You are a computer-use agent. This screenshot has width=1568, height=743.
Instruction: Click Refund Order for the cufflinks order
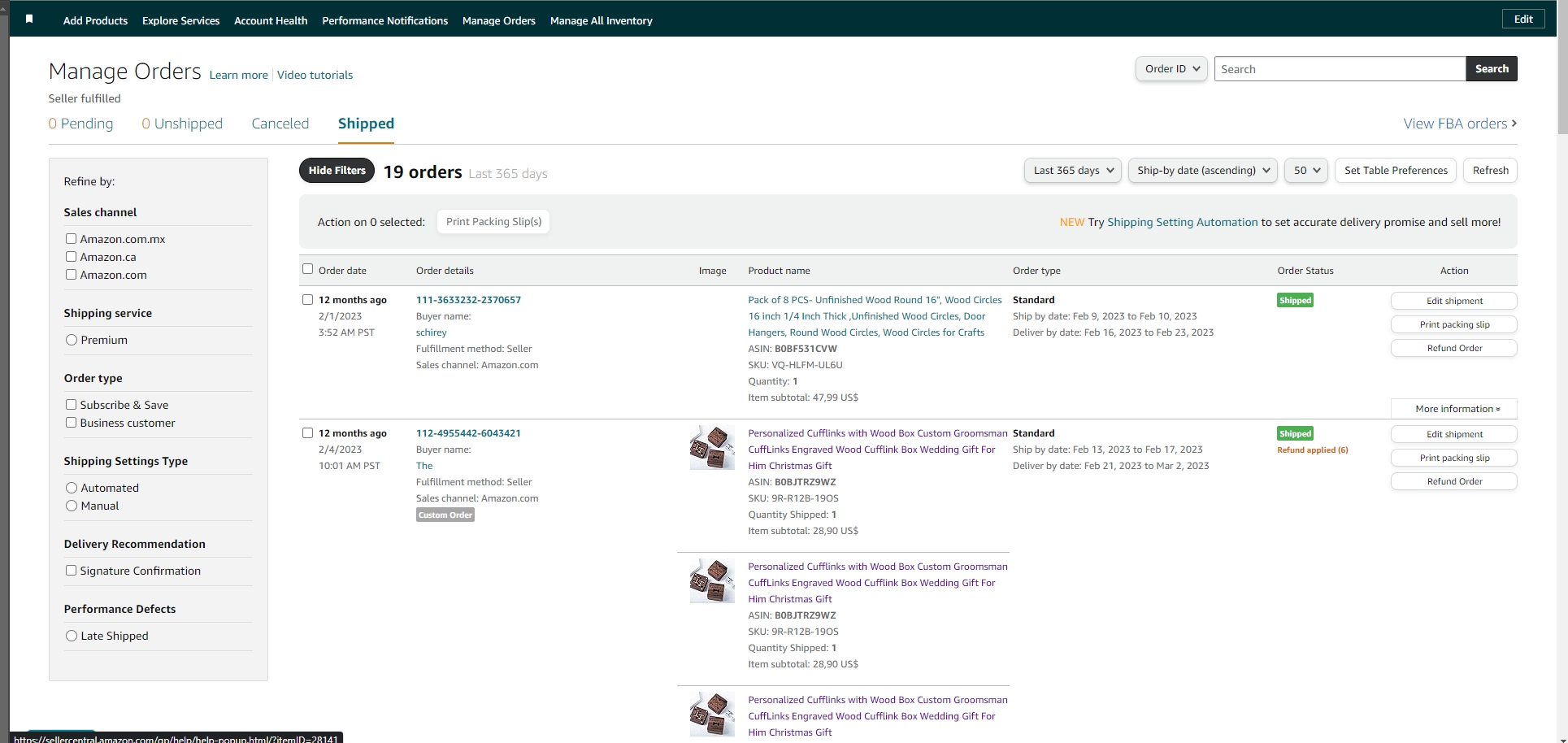[1454, 481]
